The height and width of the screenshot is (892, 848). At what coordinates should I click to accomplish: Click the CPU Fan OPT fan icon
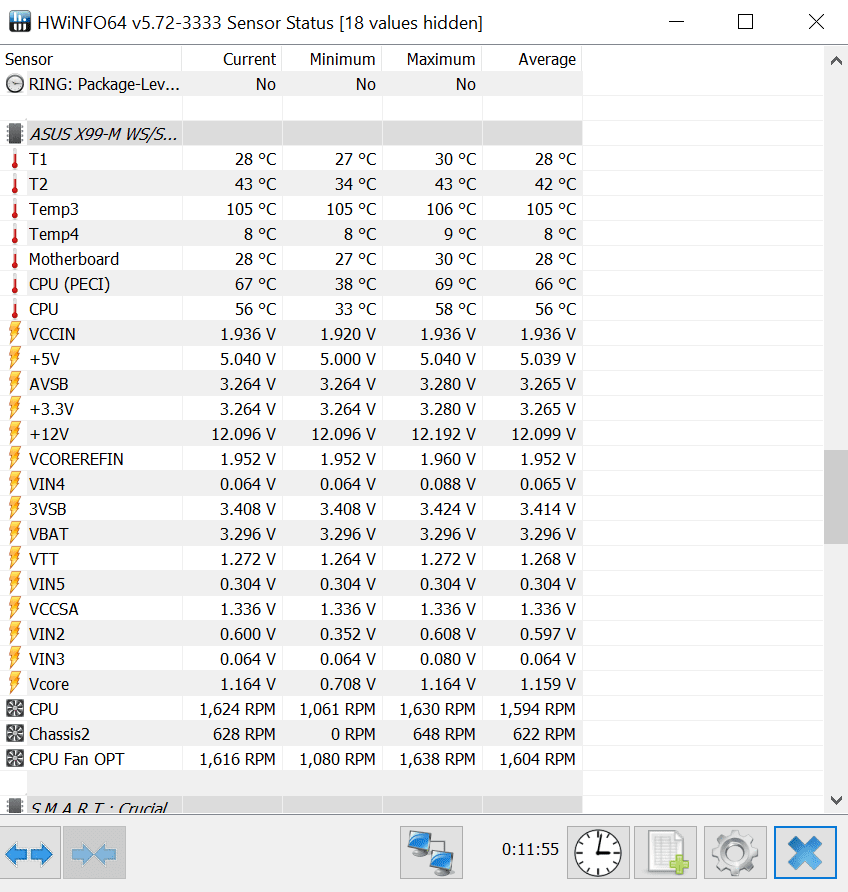(15, 759)
